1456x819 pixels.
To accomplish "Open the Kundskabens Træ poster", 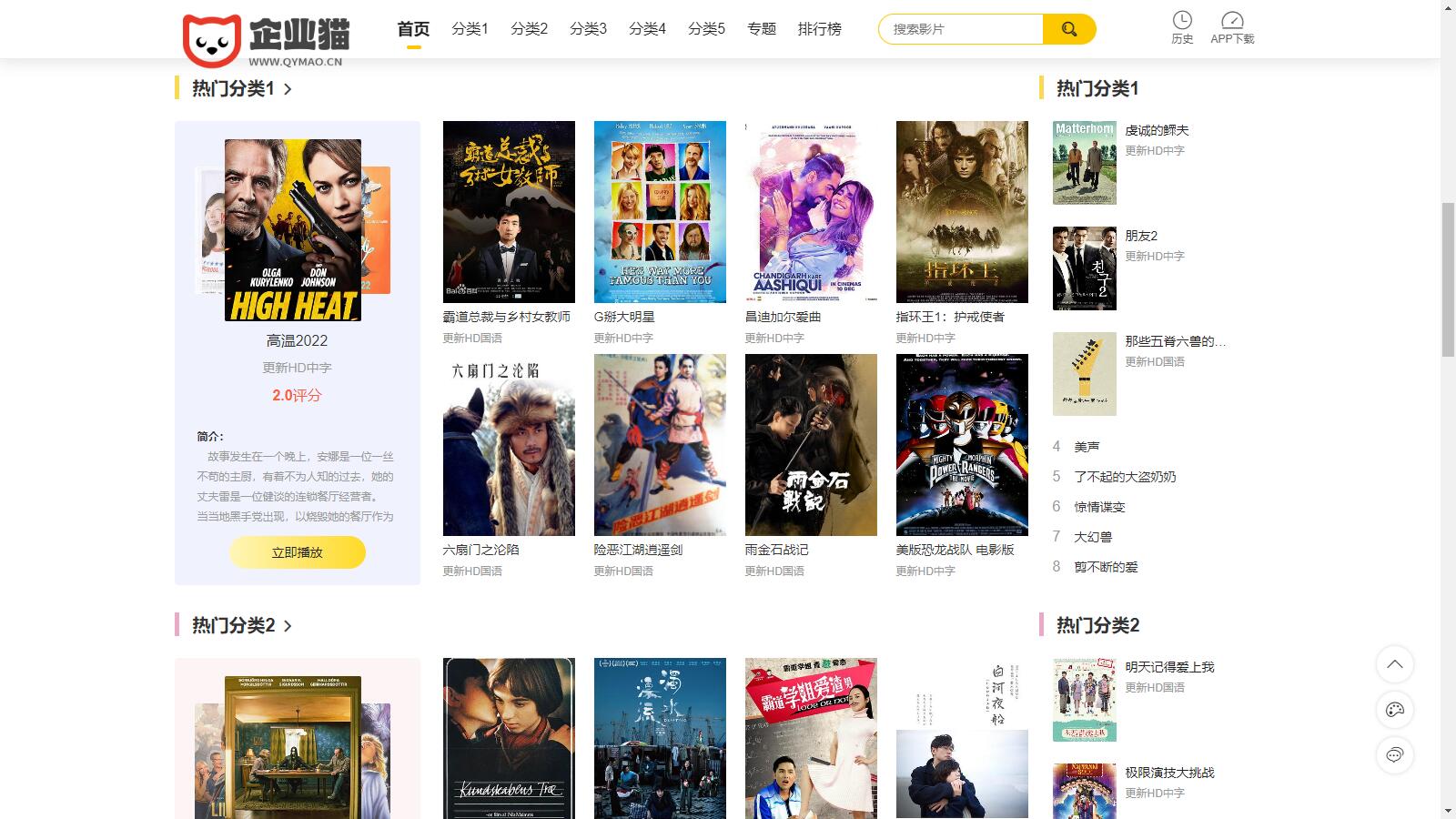I will 509,738.
